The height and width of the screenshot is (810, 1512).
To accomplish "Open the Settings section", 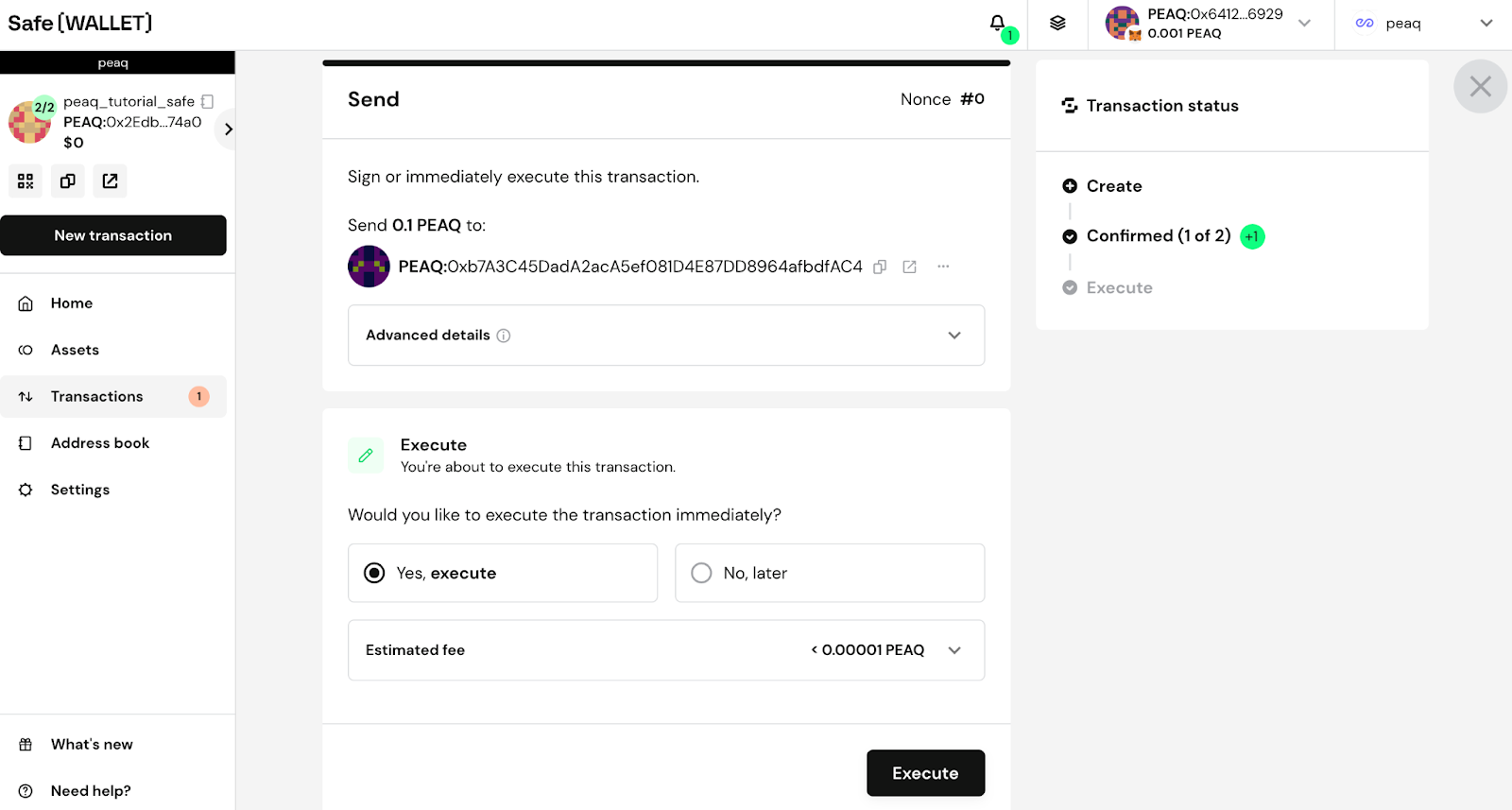I will [x=79, y=489].
